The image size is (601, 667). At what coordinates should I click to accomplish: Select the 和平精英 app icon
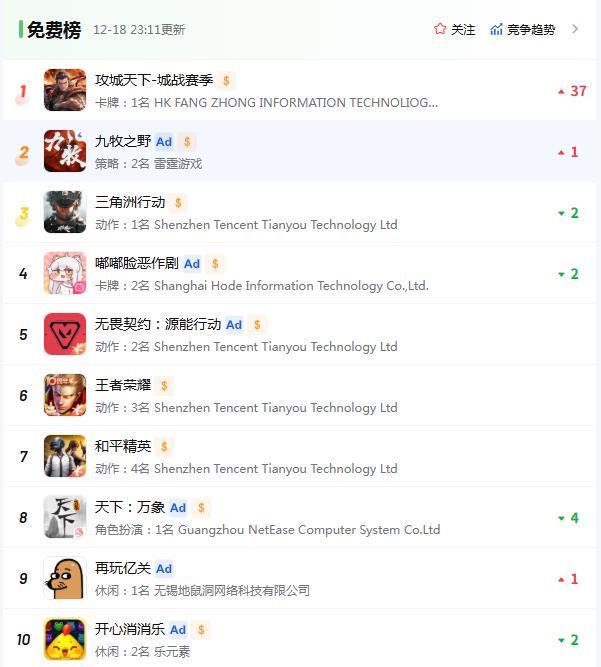click(x=65, y=456)
